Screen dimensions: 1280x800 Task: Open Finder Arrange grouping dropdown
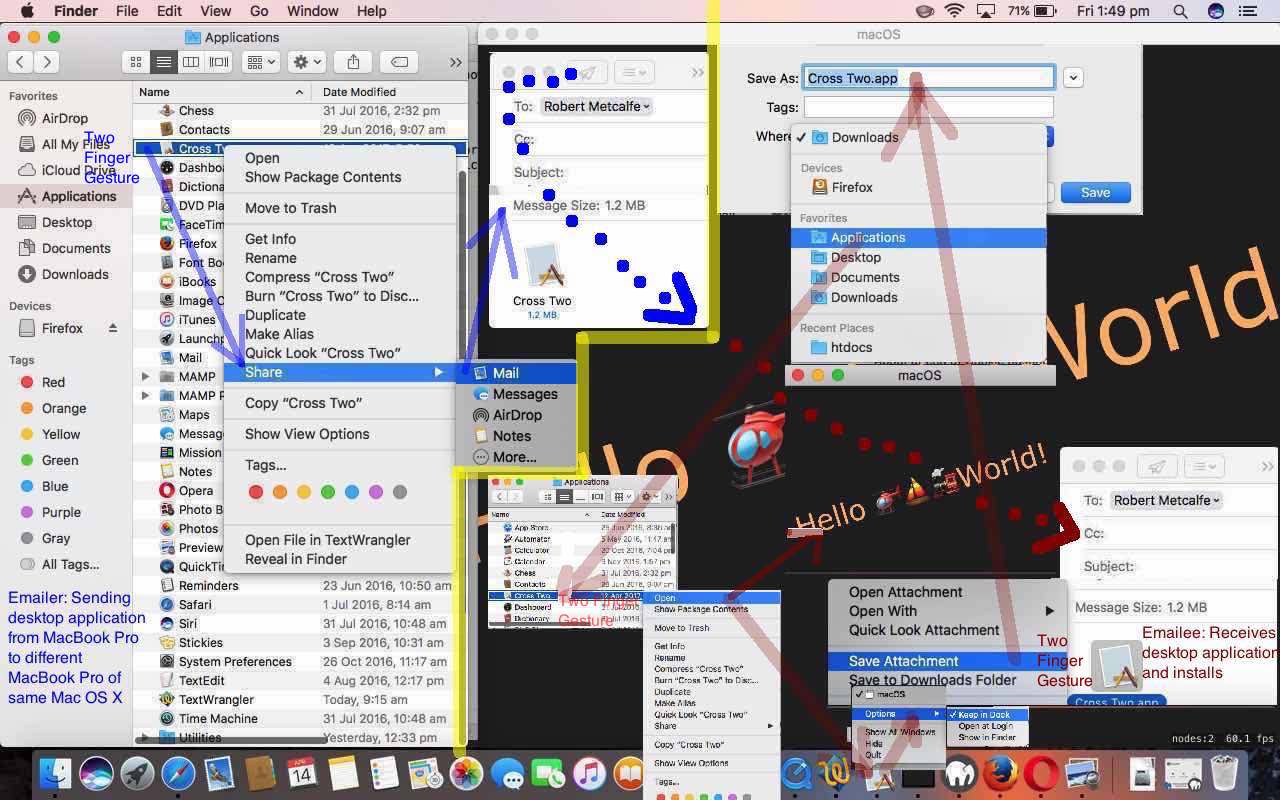pyautogui.click(x=261, y=62)
